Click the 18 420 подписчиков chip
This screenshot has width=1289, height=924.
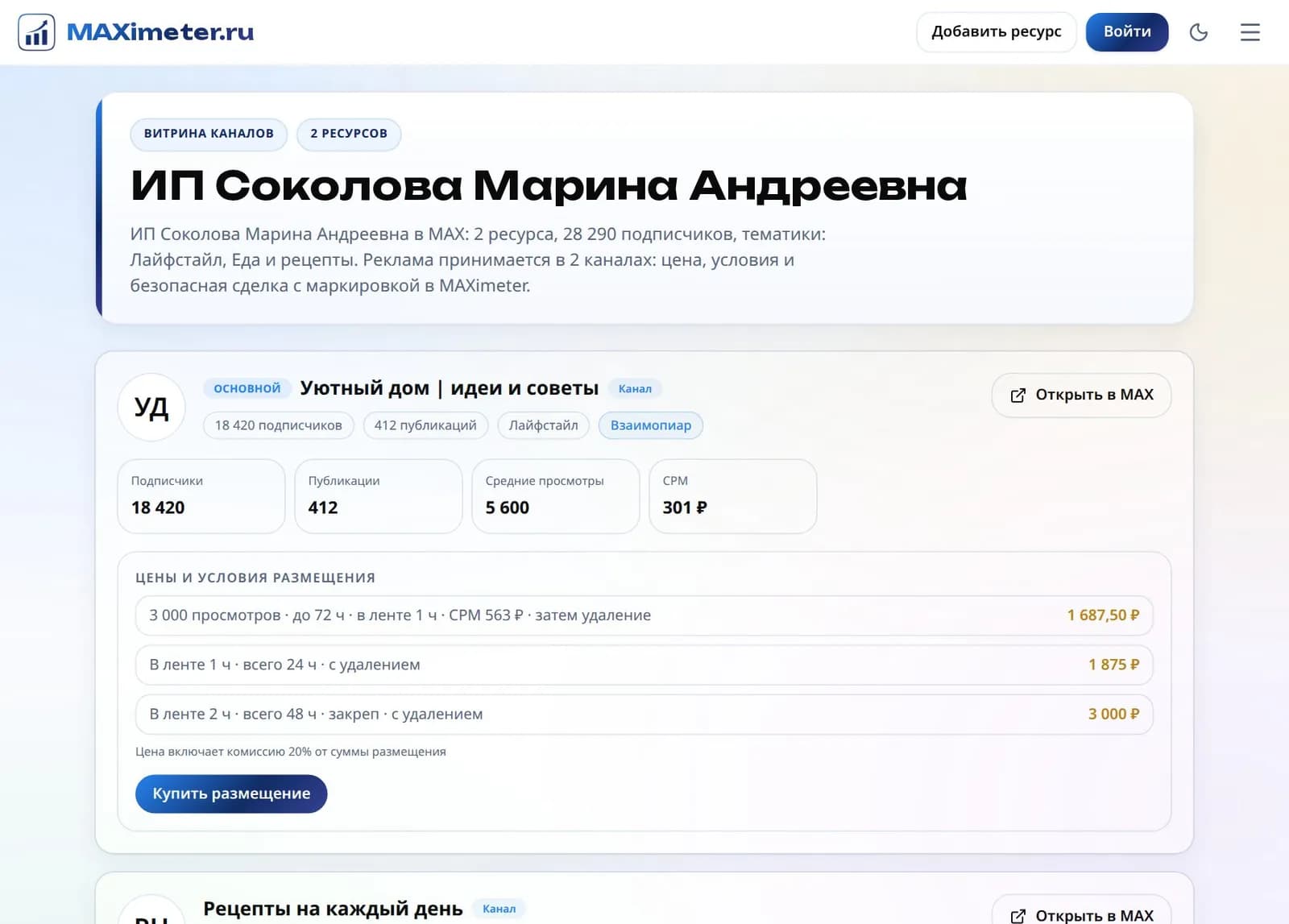point(278,425)
